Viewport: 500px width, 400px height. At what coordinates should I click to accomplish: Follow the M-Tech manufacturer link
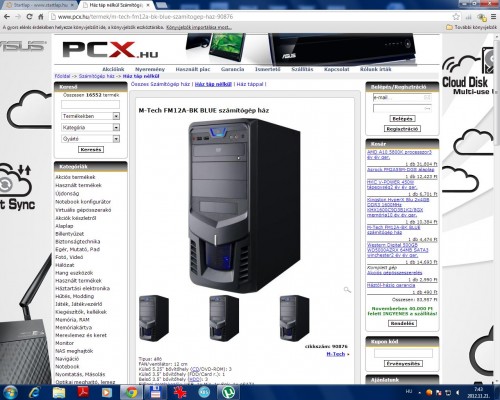335,354
